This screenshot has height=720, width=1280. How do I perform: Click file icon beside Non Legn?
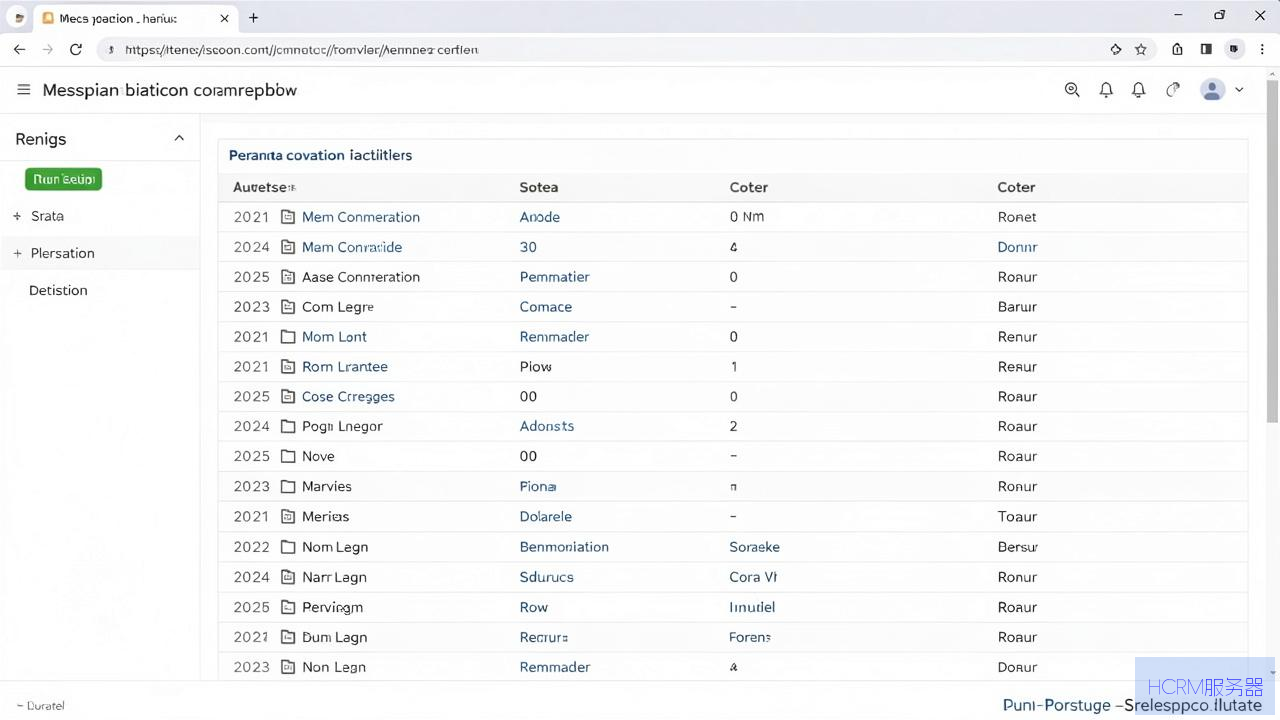[288, 667]
